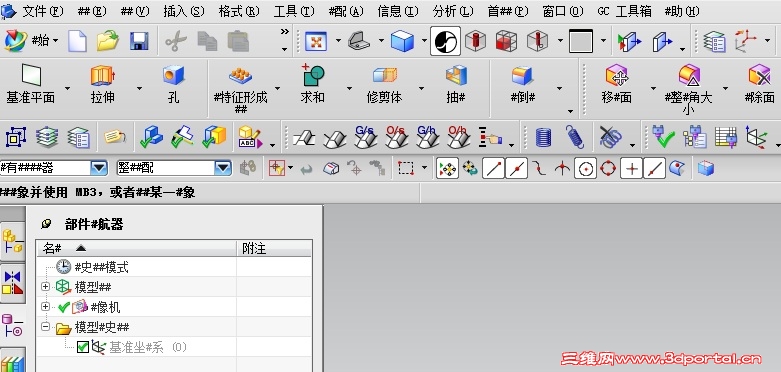
Task: Click the green check validation icon in toolbar
Action: [x=663, y=137]
